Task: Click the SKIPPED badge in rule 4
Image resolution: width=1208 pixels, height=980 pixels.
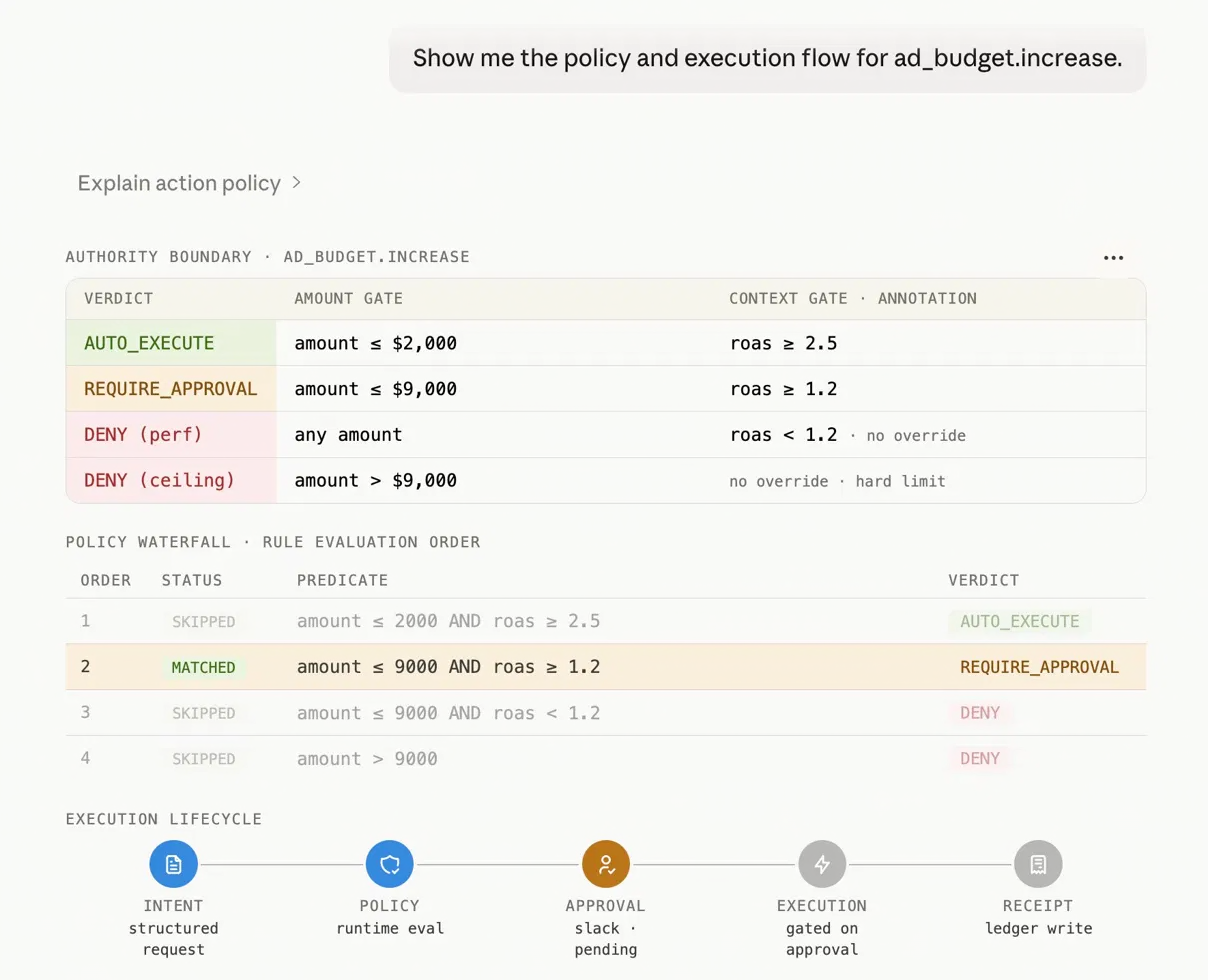Action: (203, 759)
